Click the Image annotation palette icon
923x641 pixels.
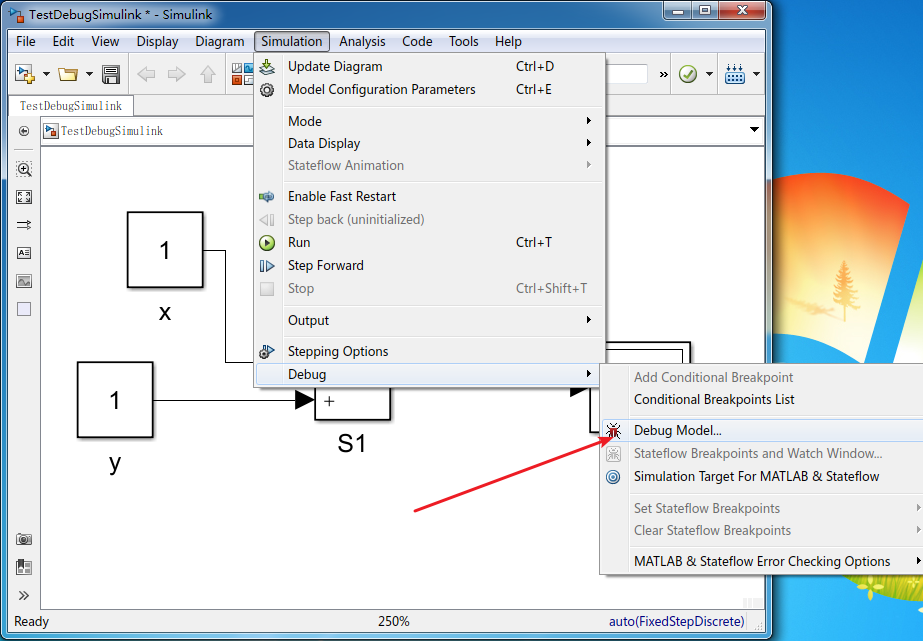pos(23,281)
